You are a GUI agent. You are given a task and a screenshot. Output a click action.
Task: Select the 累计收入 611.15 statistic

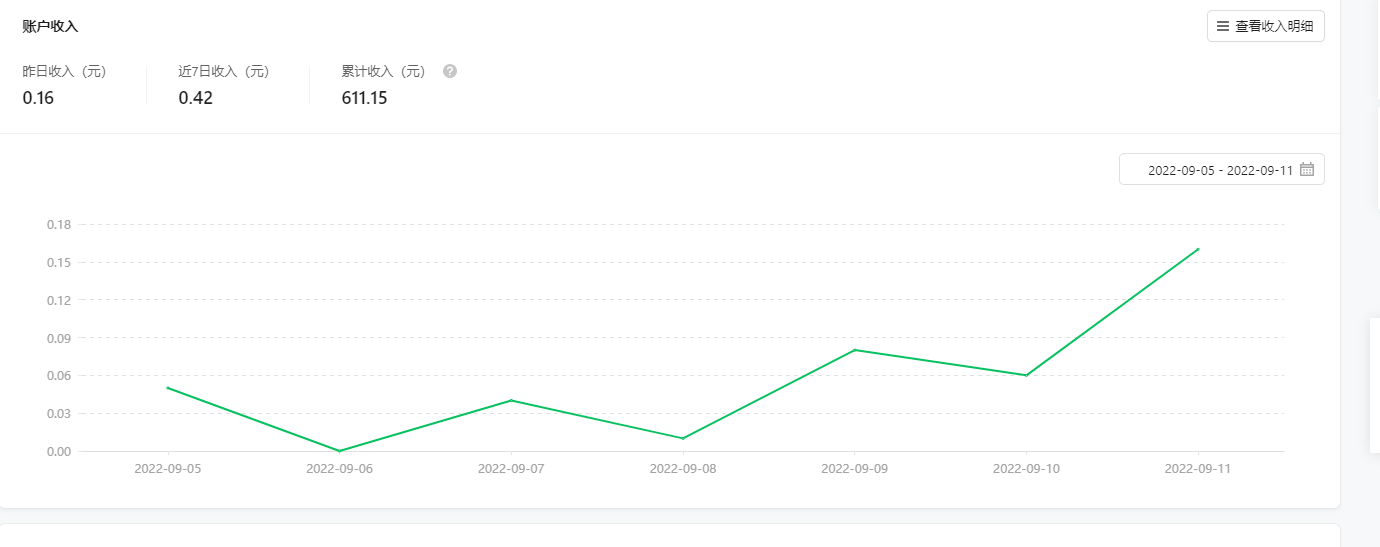coord(384,85)
